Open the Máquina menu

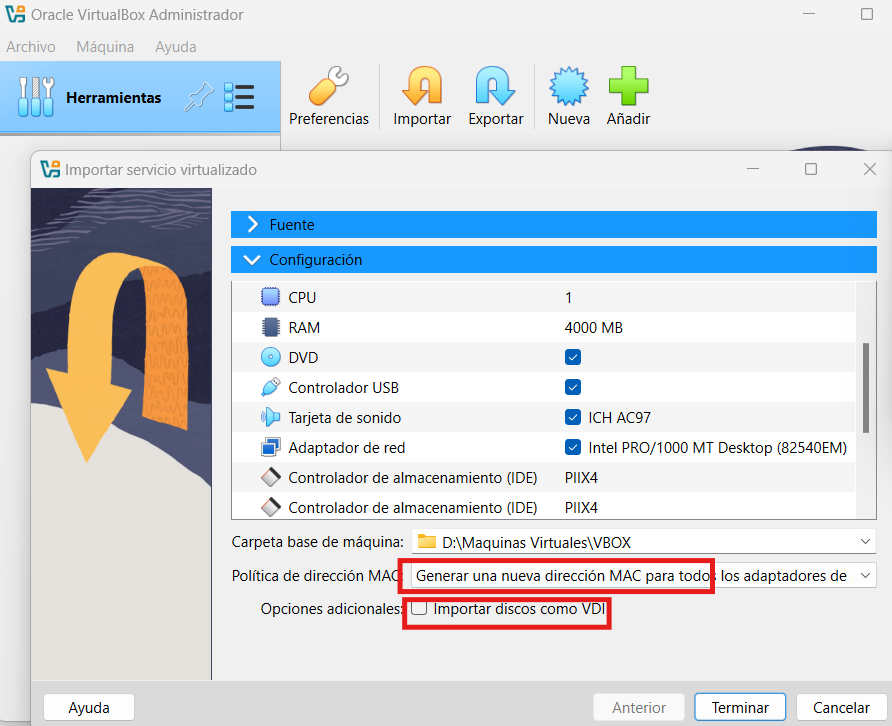105,47
